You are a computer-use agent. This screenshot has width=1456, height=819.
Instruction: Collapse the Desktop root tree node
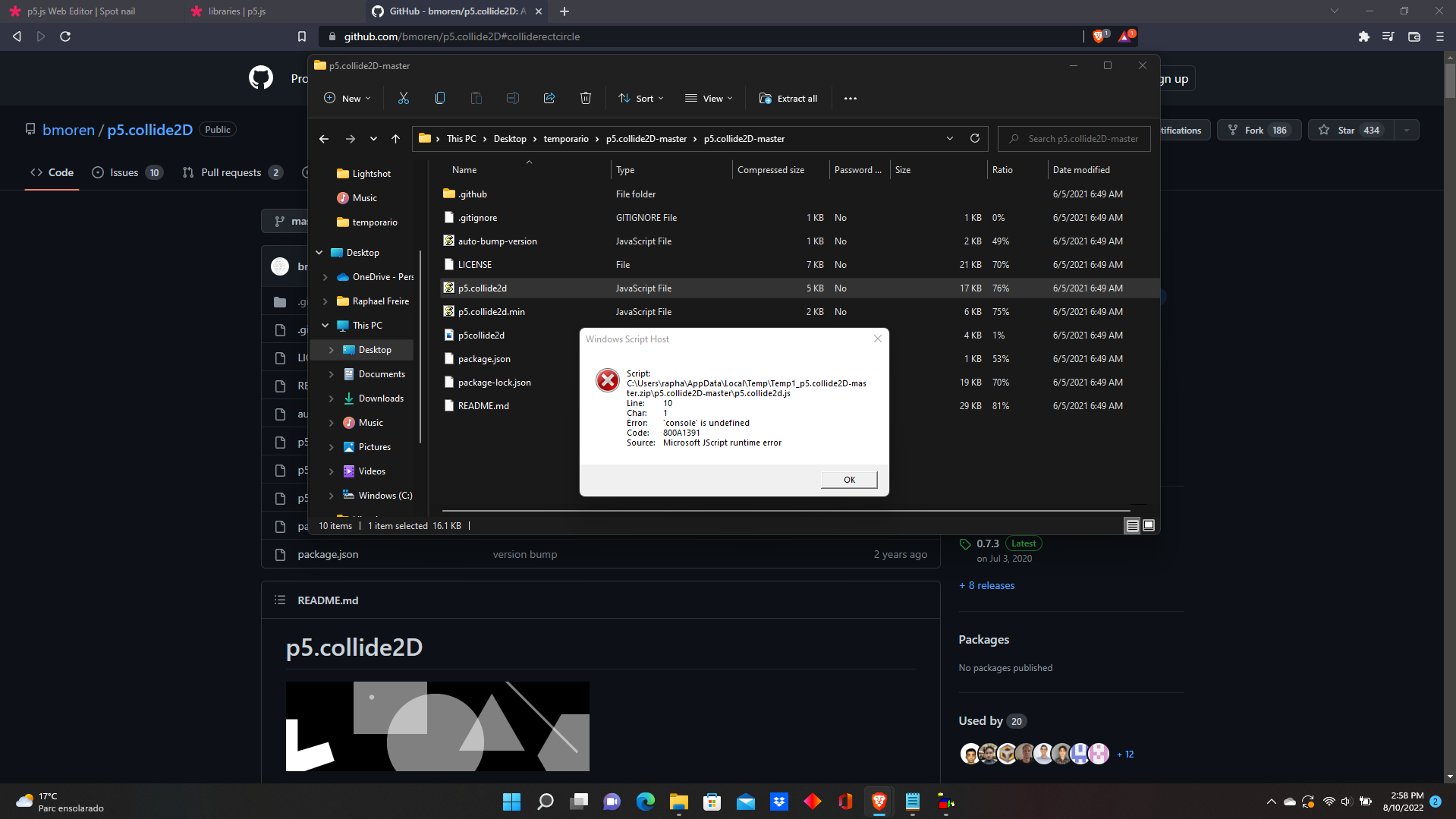tap(319, 253)
